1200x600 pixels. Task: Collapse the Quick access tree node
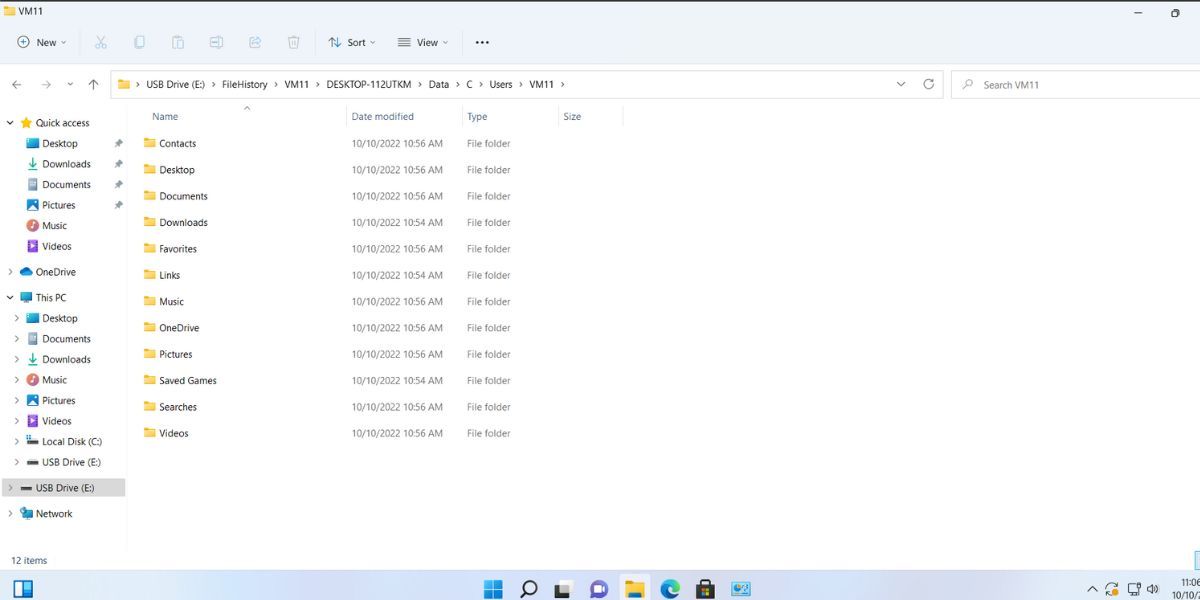coord(10,123)
